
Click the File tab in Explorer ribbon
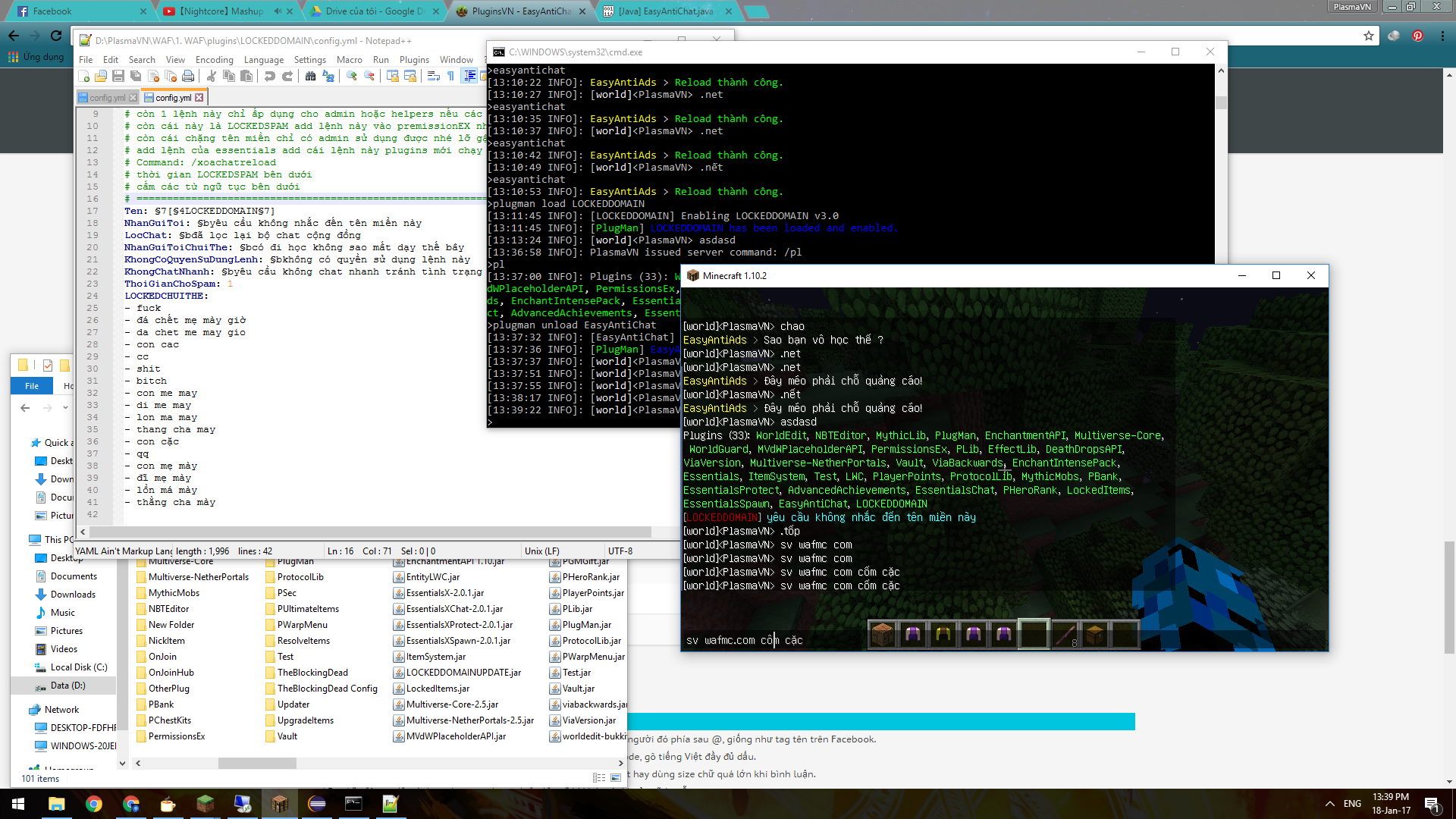32,386
